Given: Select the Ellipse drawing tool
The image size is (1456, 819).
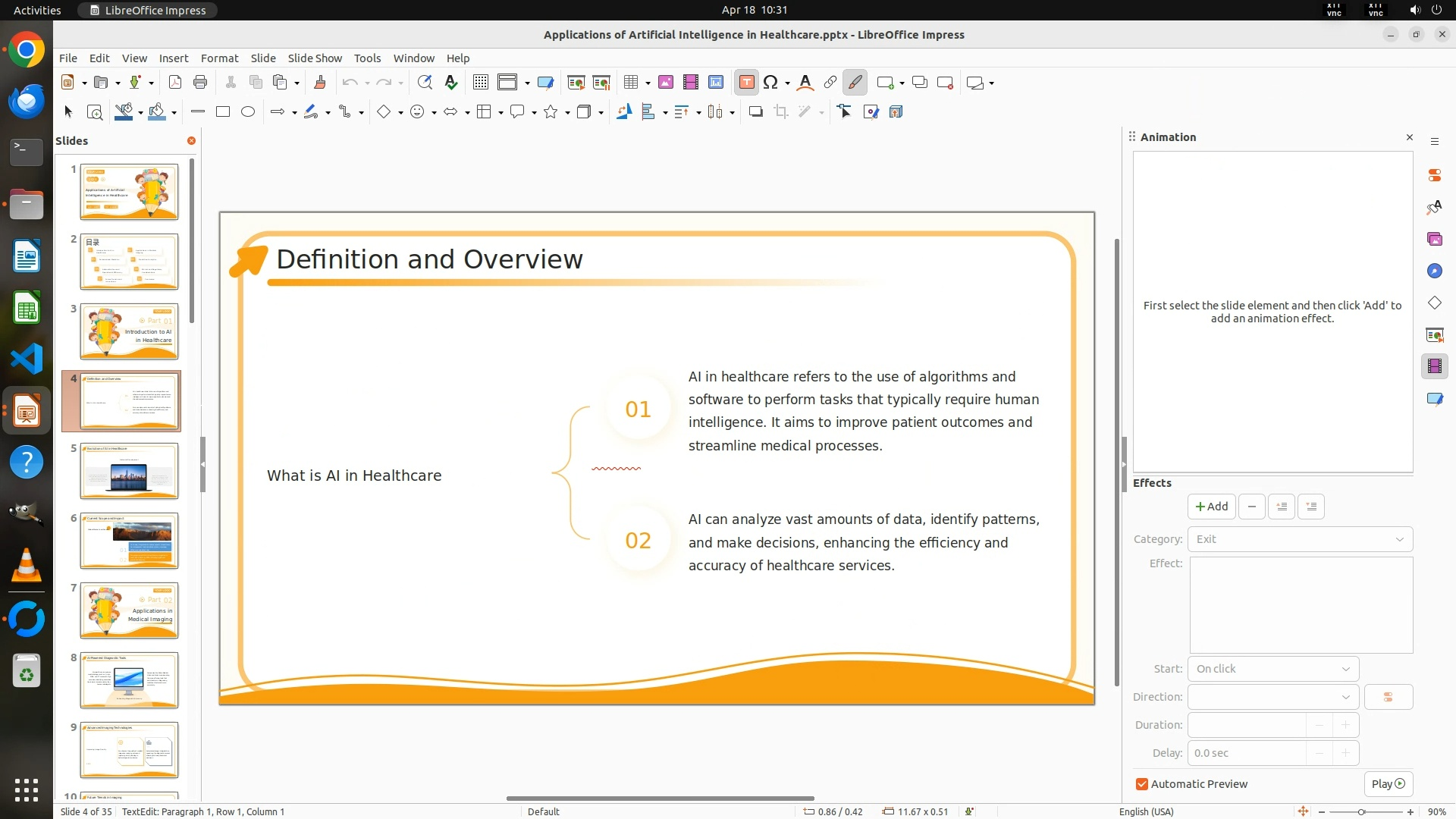Looking at the screenshot, I should (248, 112).
